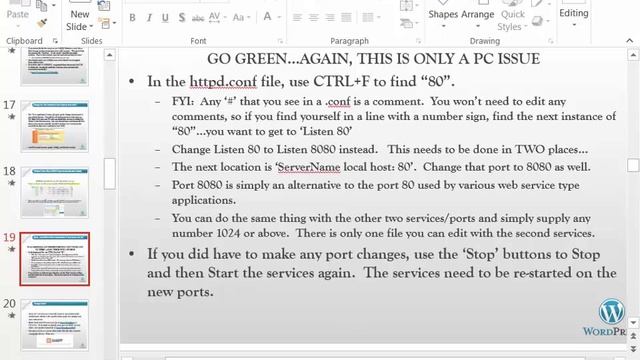Click the animation star under slide 20
This screenshot has width=640, height=360.
click(x=11, y=315)
